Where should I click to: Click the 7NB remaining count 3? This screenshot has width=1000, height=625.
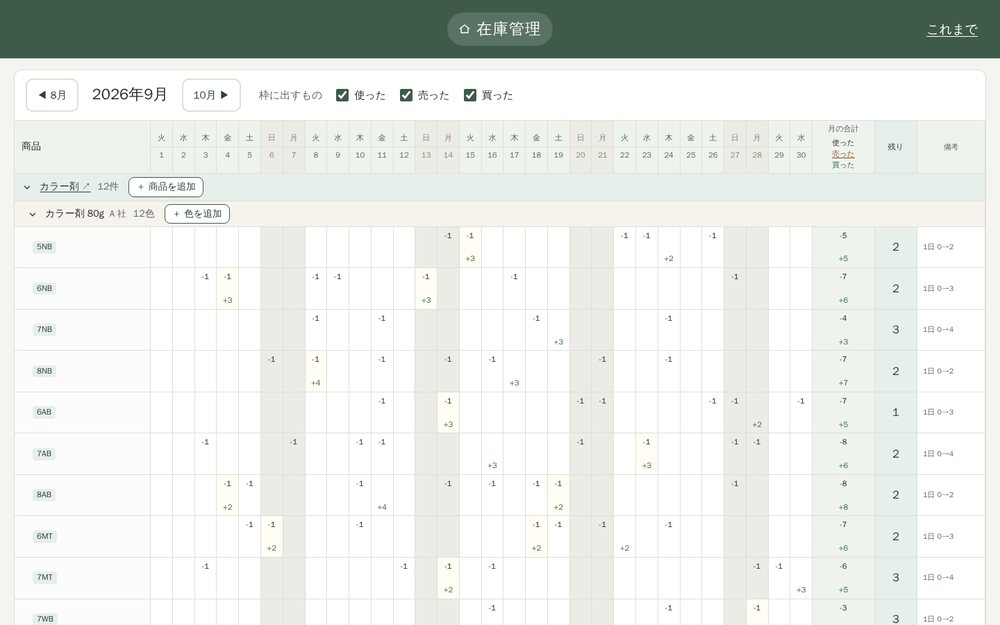pyautogui.click(x=895, y=330)
